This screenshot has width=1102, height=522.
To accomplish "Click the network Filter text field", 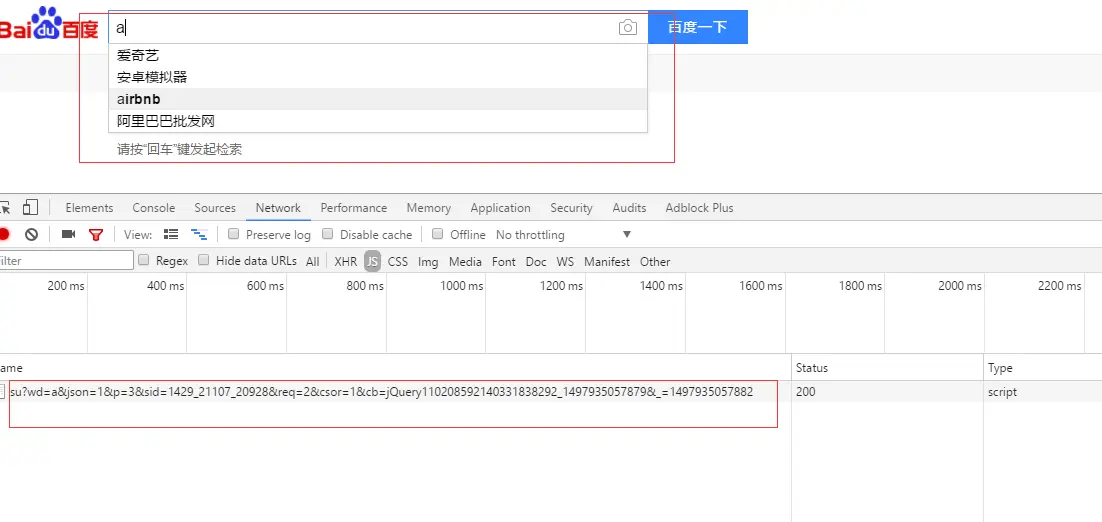I will tap(66, 261).
